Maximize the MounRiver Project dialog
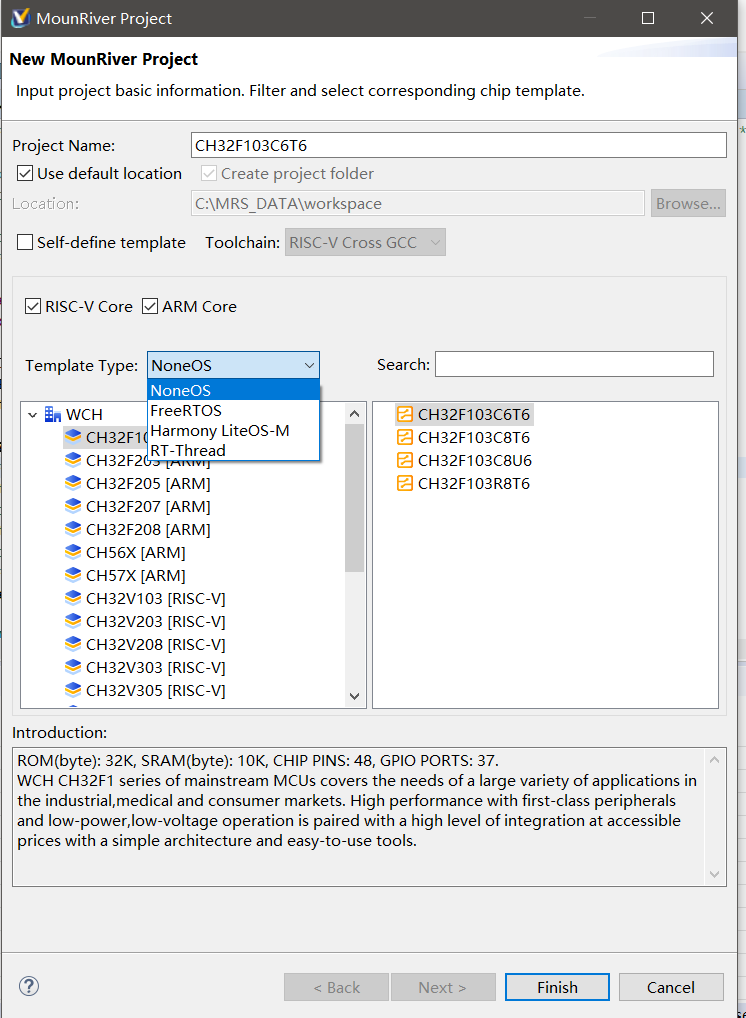This screenshot has width=746, height=1018. (x=648, y=18)
